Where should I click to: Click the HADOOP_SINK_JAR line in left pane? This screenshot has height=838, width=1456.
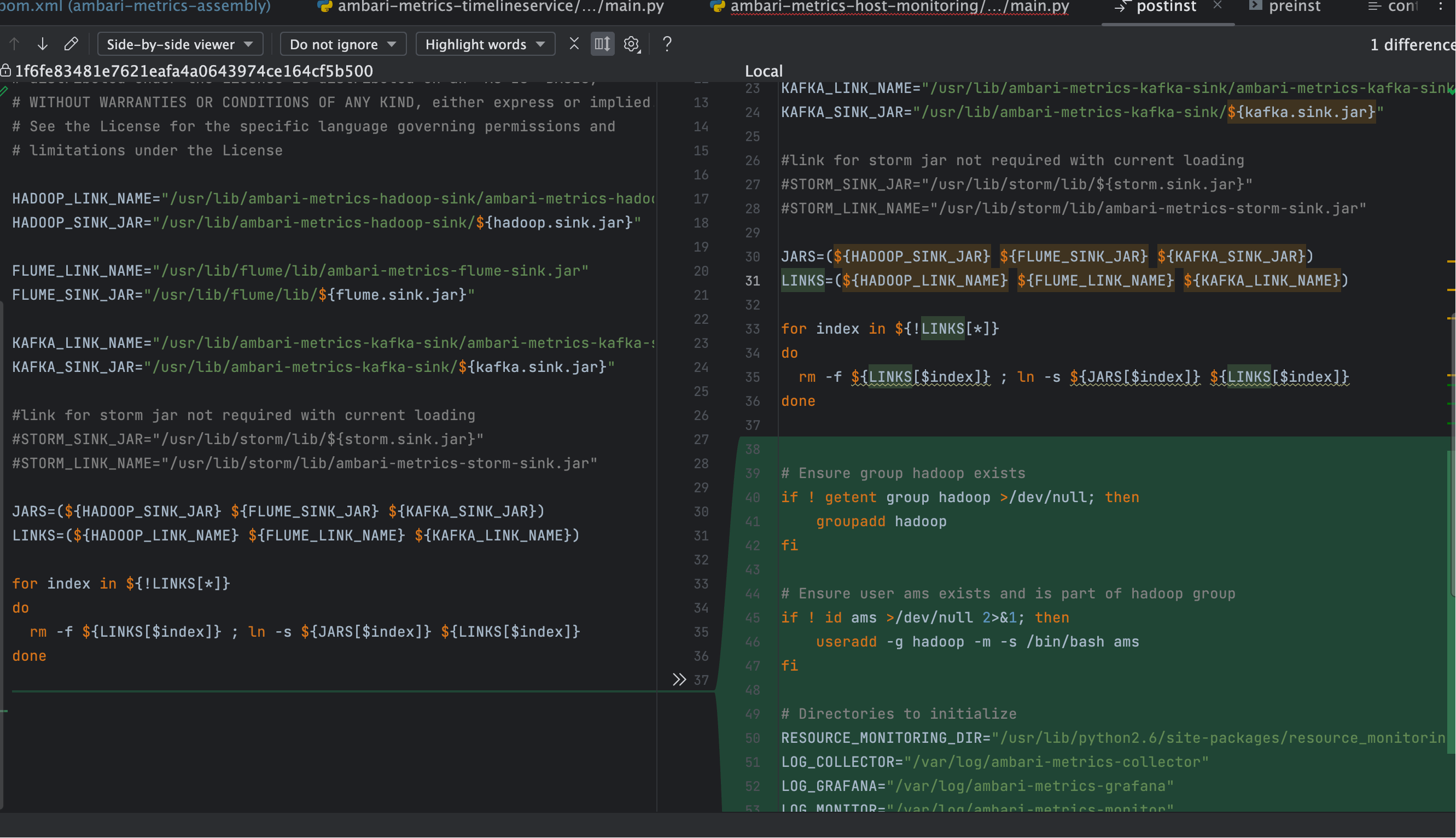[x=327, y=223]
